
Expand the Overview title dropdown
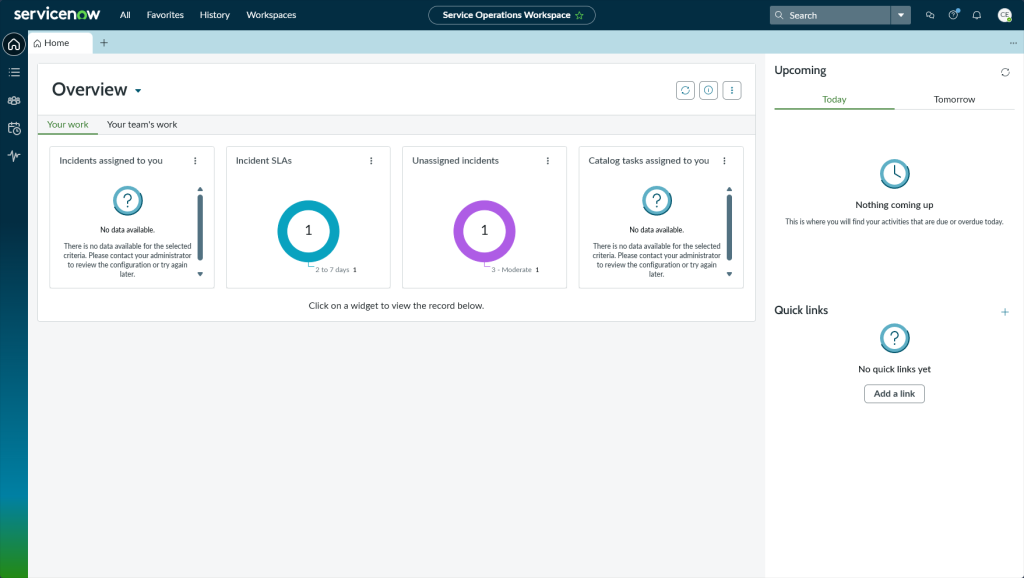click(138, 91)
